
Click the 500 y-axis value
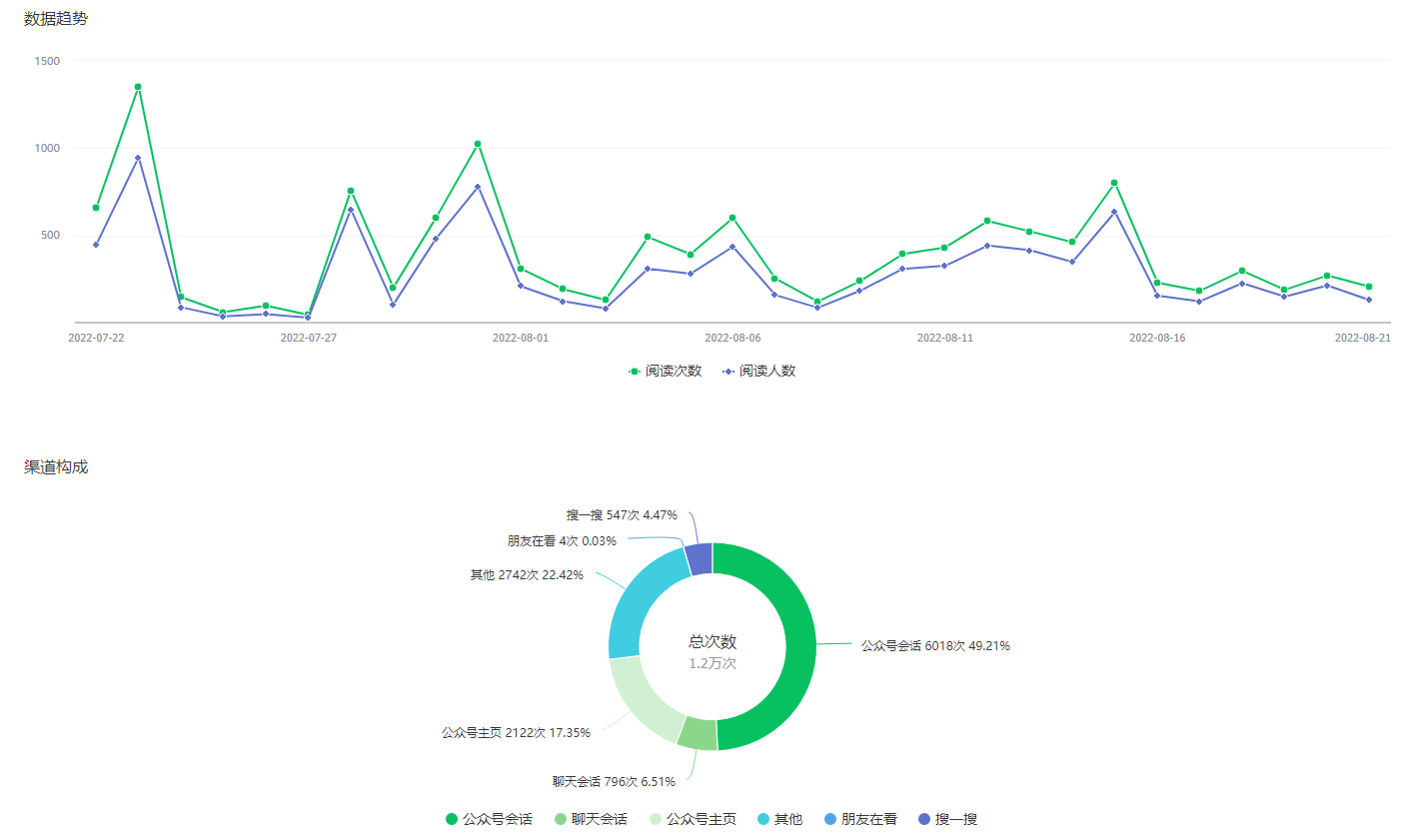click(50, 236)
